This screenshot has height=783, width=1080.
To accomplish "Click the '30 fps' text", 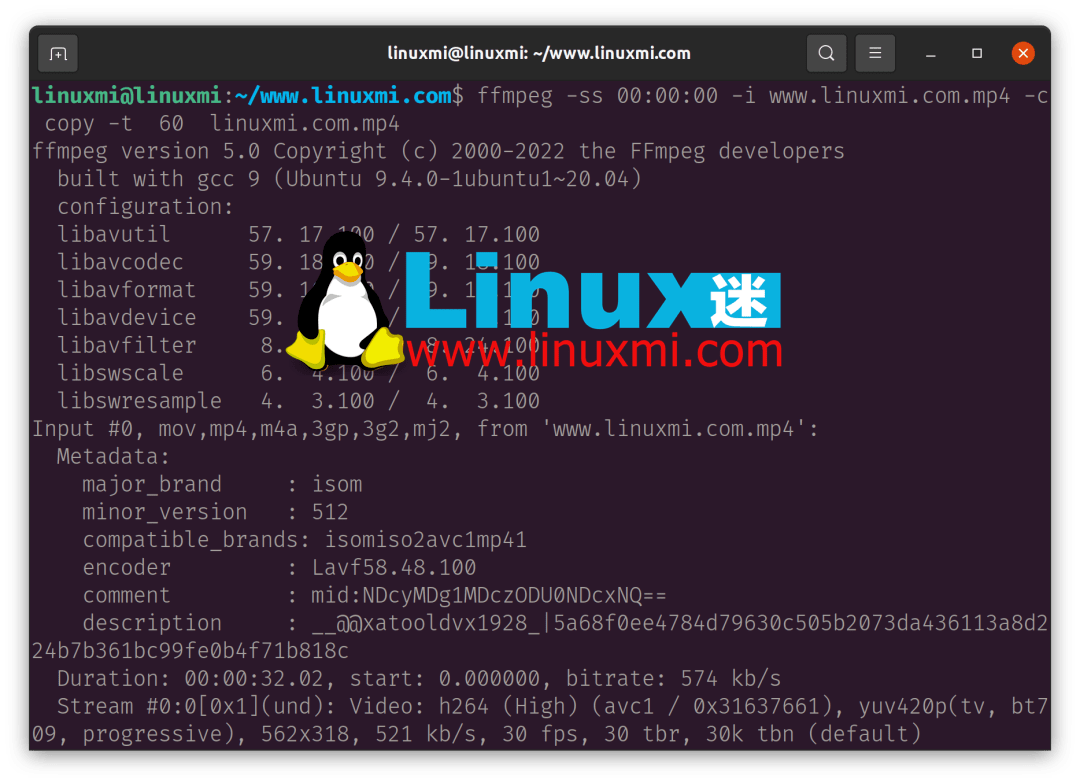I will pyautogui.click(x=540, y=734).
